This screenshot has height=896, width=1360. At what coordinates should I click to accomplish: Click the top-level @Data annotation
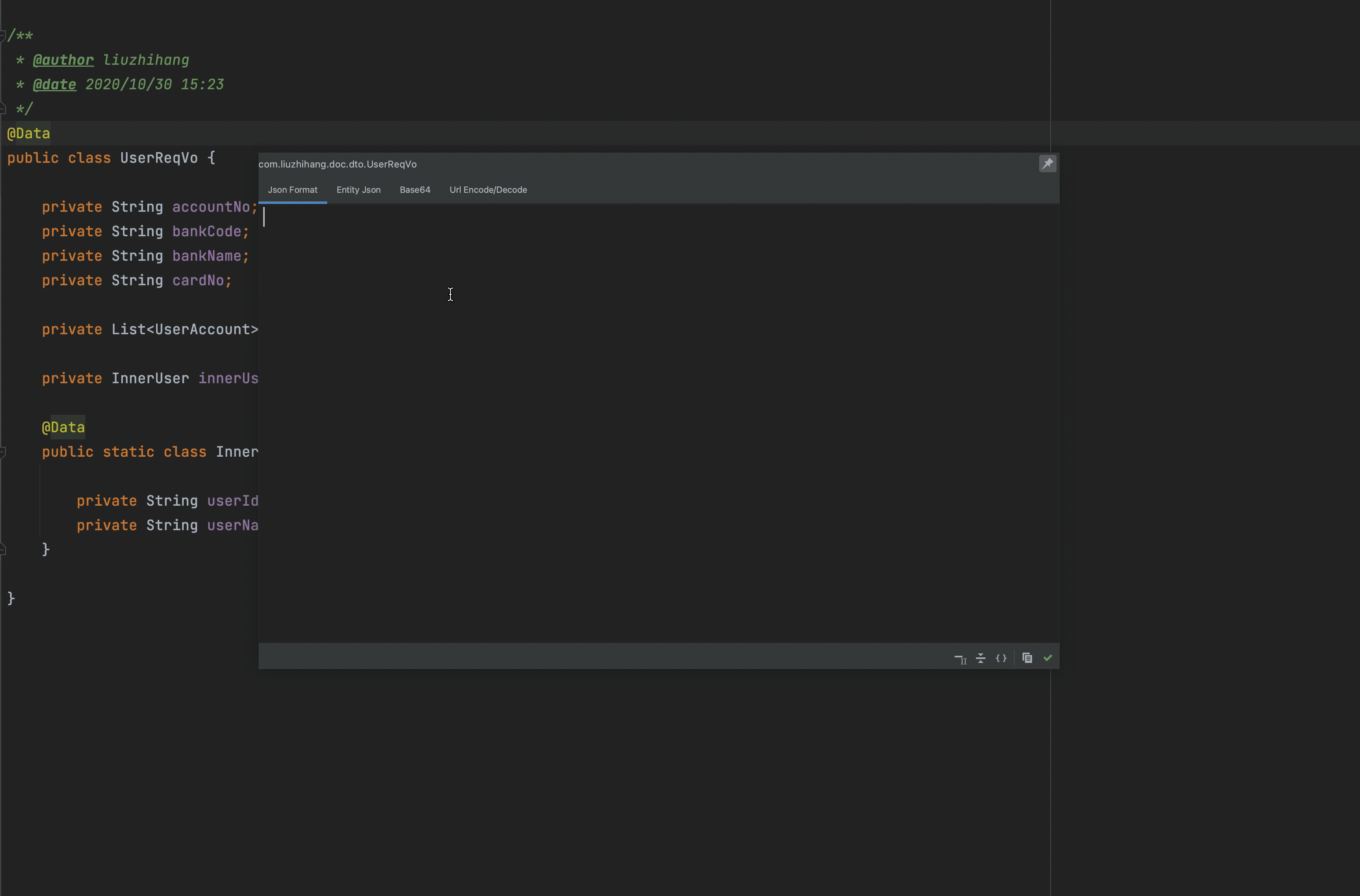[x=28, y=134]
